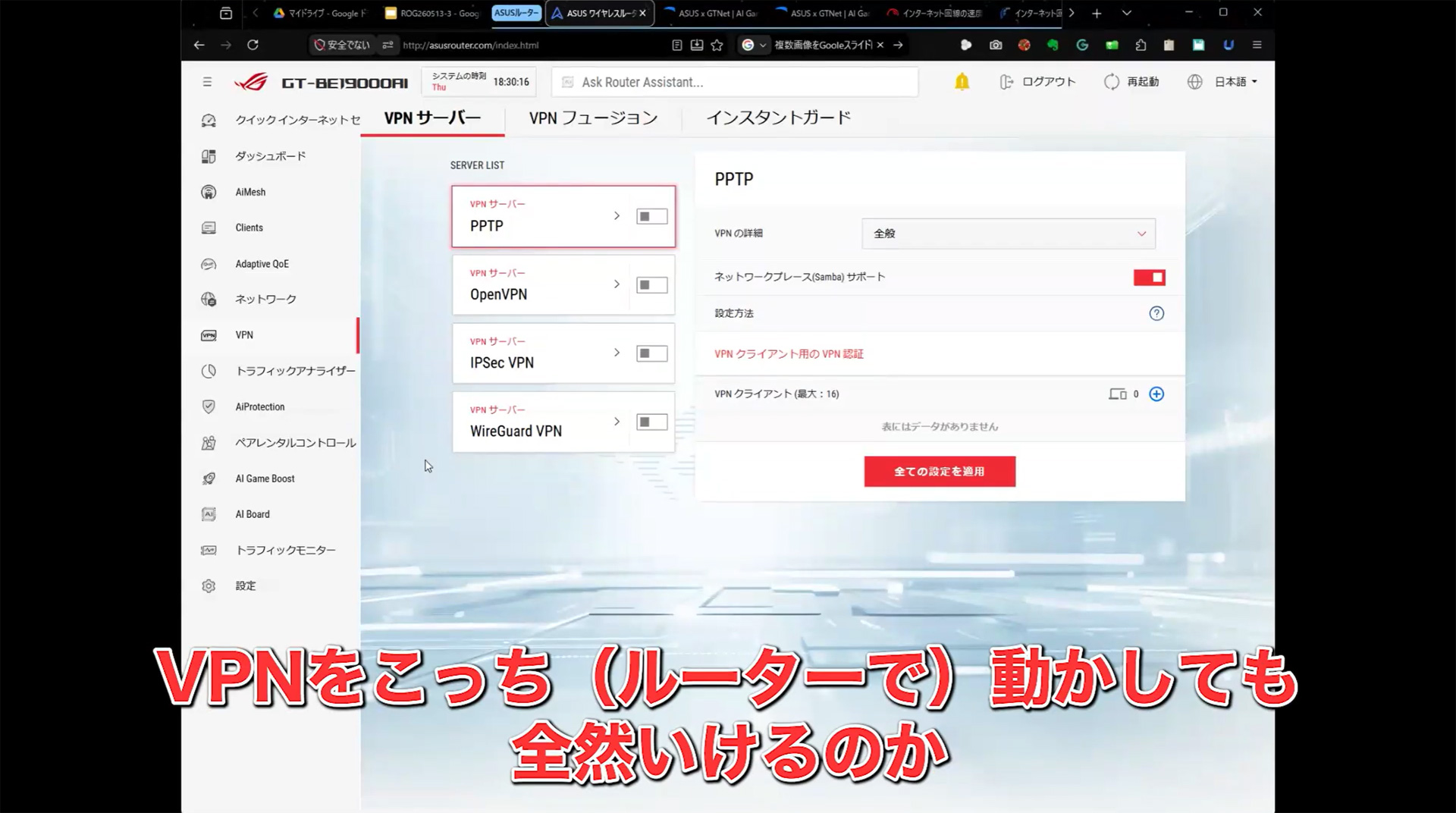This screenshot has width=1456, height=813.
Task: Open the settings gear icon
Action: pos(209,585)
